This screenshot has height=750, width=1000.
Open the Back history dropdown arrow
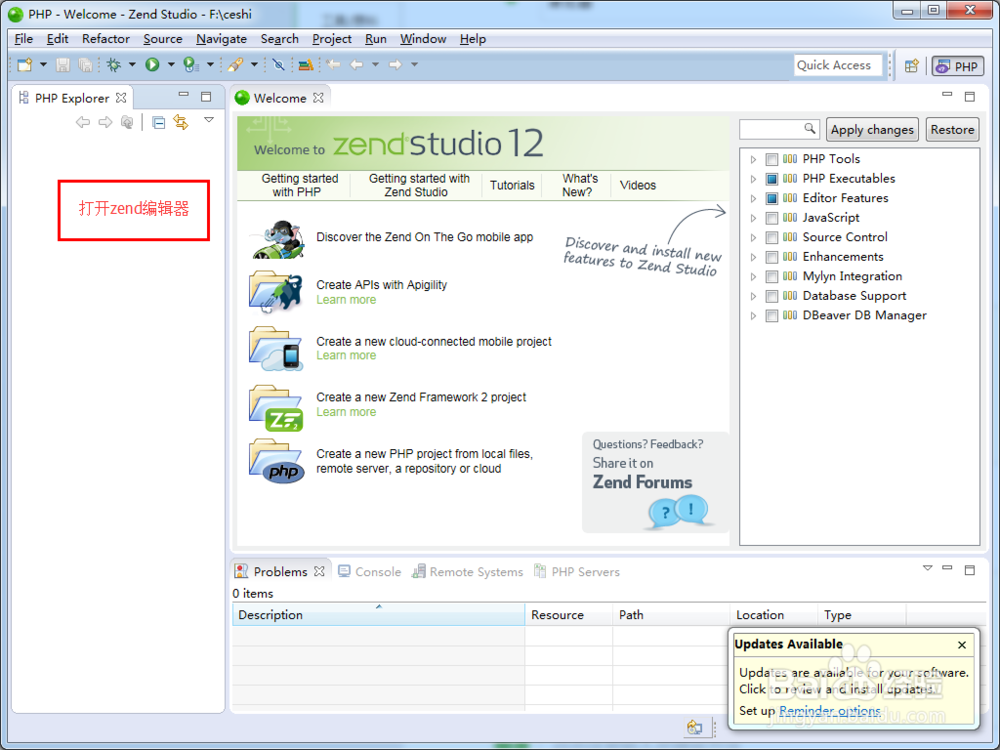point(375,64)
